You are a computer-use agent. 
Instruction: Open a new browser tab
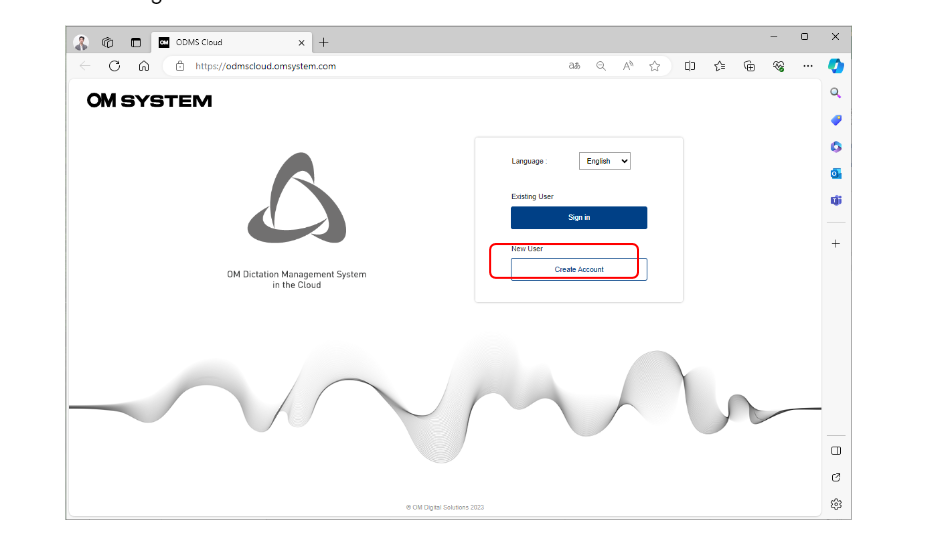pos(323,42)
